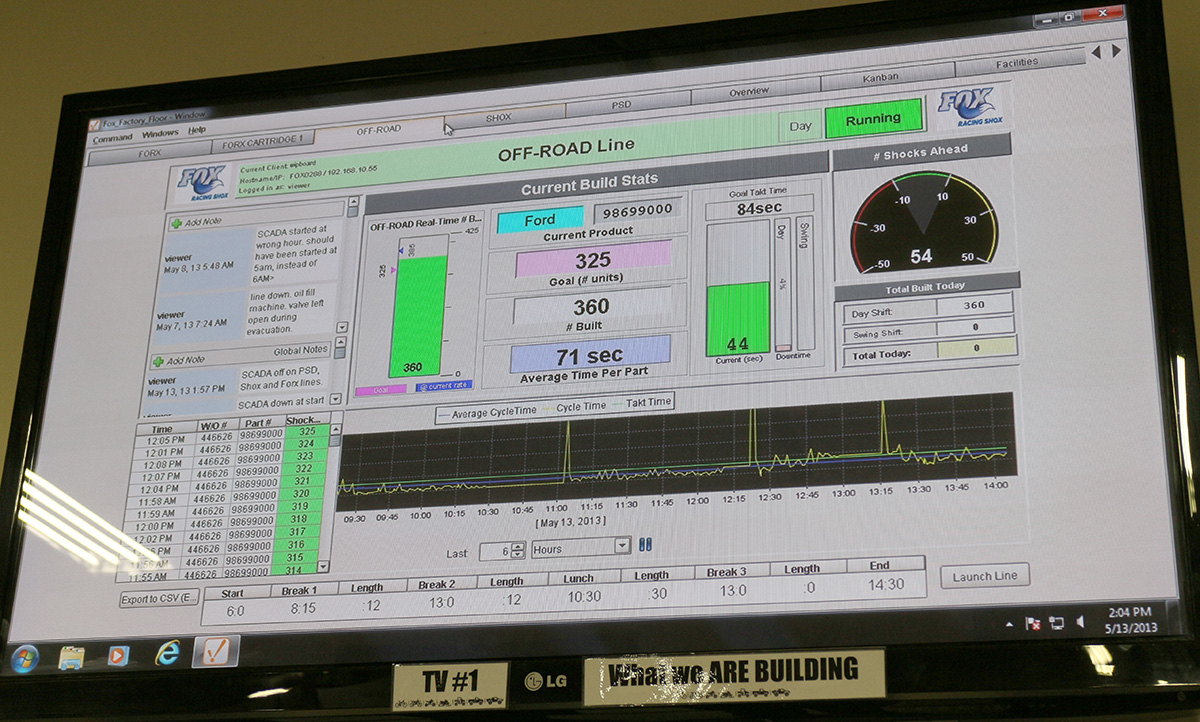Screen dimensions: 1200x722
Task: Click Add Note icon beside Global Notes
Action: 157,360
